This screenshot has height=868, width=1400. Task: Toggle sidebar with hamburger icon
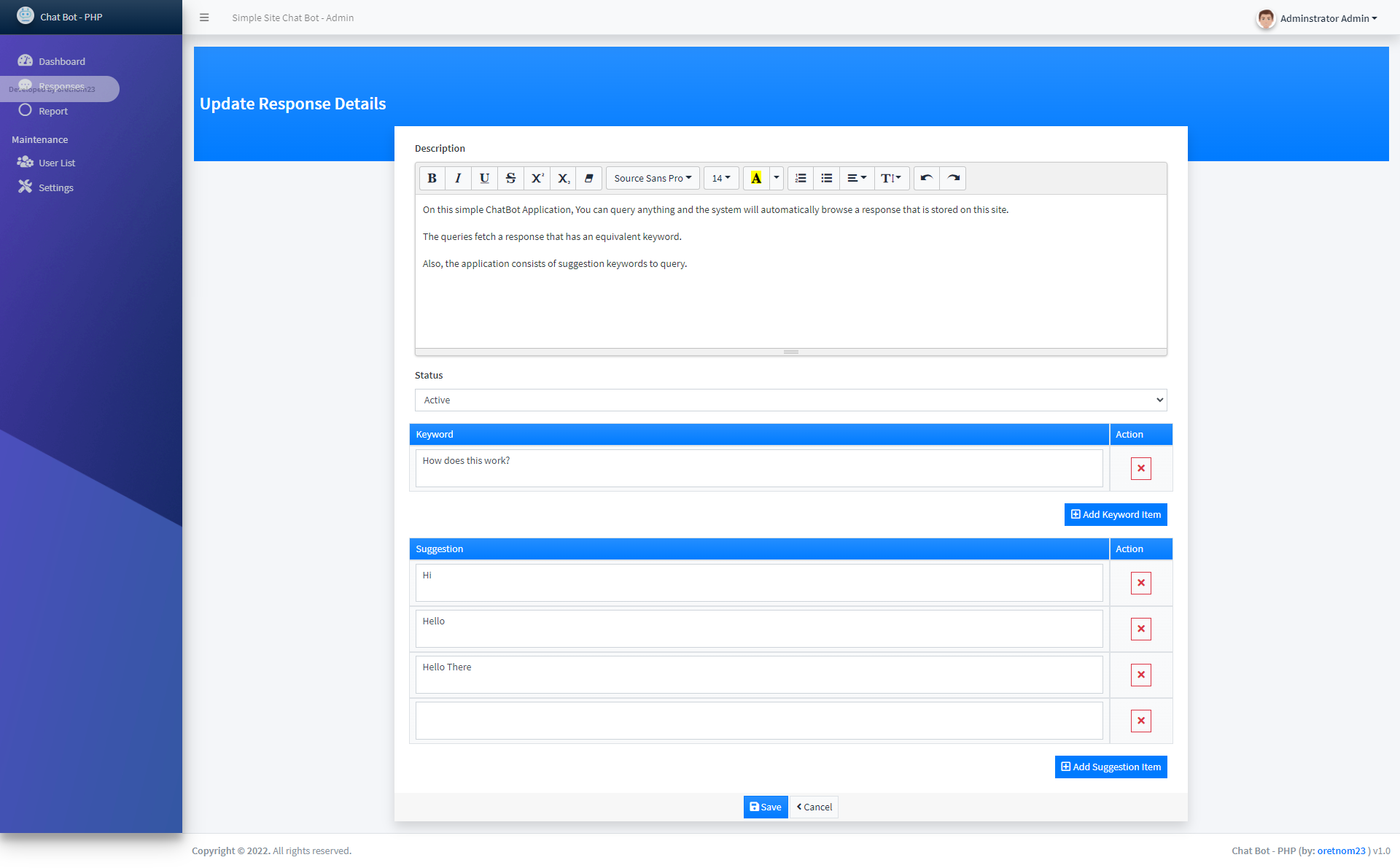coord(204,18)
